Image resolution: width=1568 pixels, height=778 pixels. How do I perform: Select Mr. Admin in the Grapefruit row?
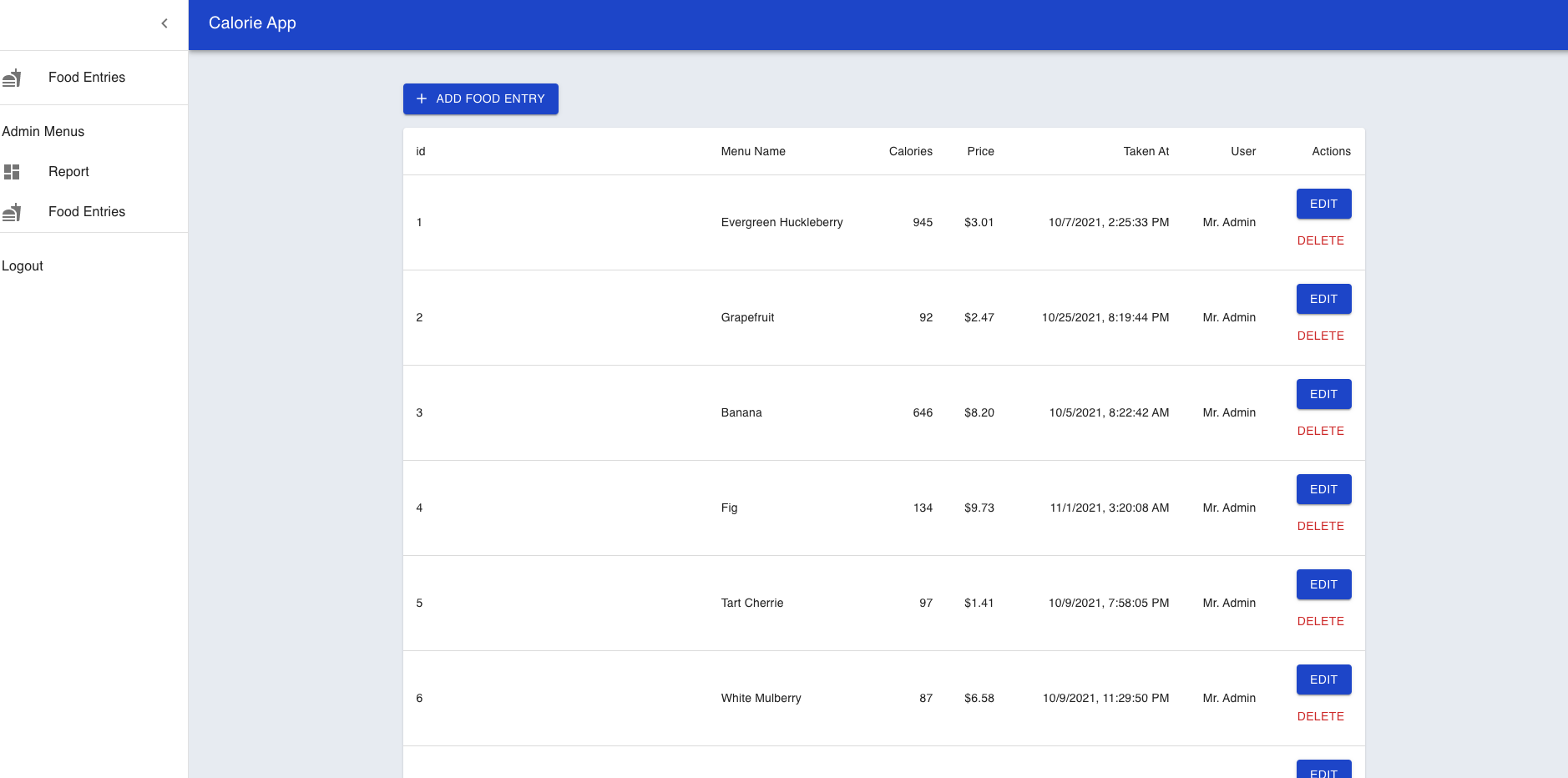[x=1228, y=317]
